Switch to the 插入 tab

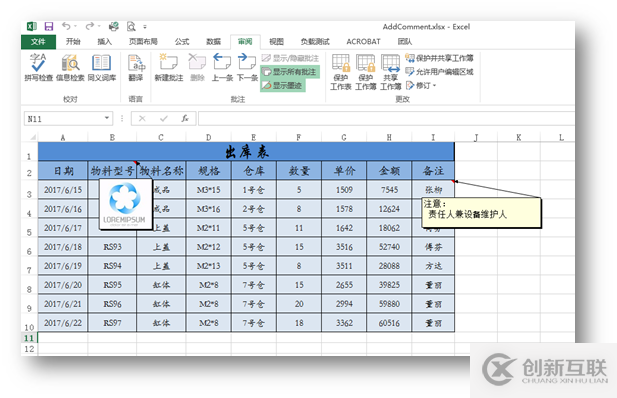(x=105, y=42)
